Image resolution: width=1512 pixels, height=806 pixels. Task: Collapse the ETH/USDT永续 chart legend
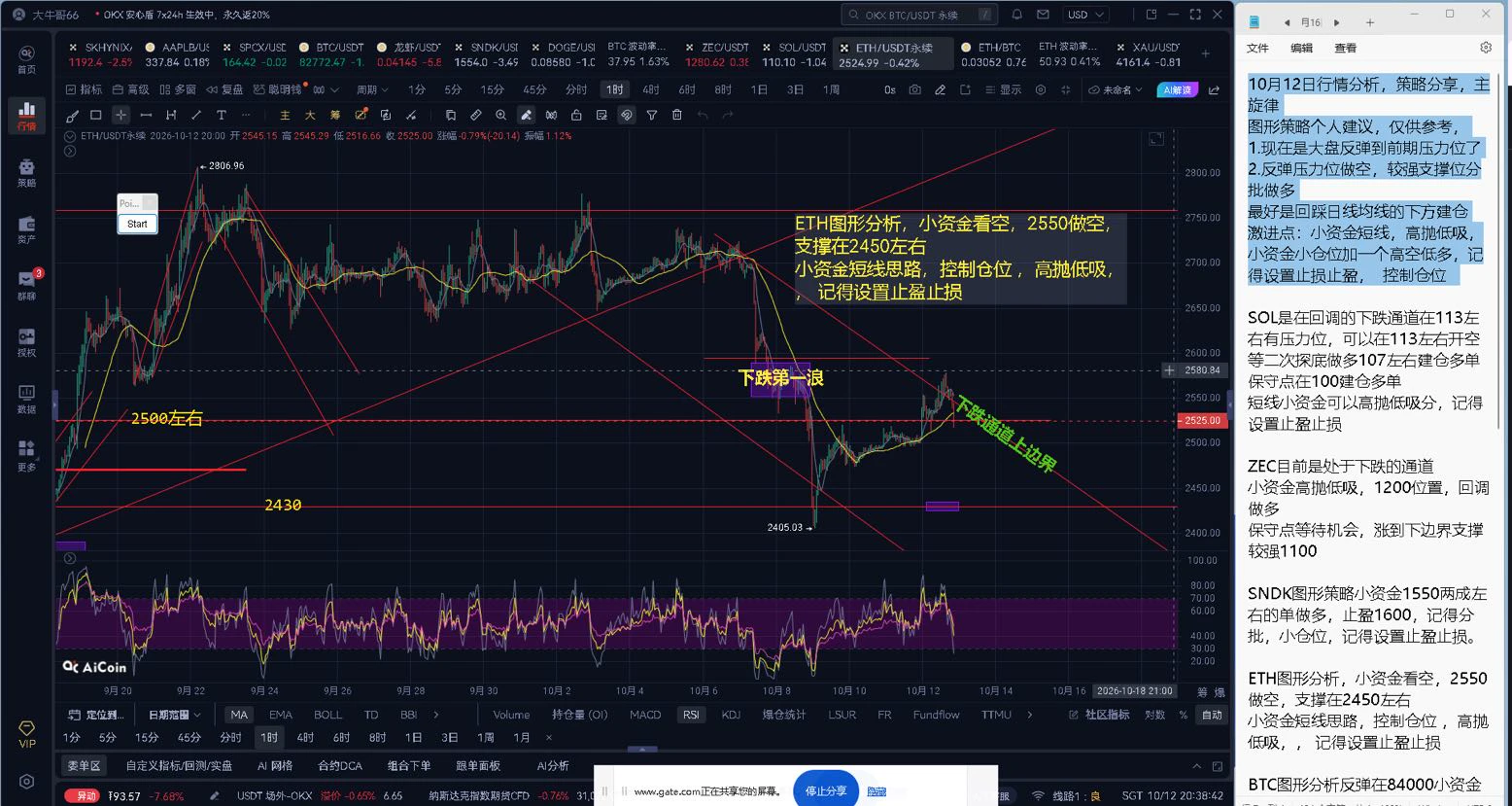click(x=70, y=136)
